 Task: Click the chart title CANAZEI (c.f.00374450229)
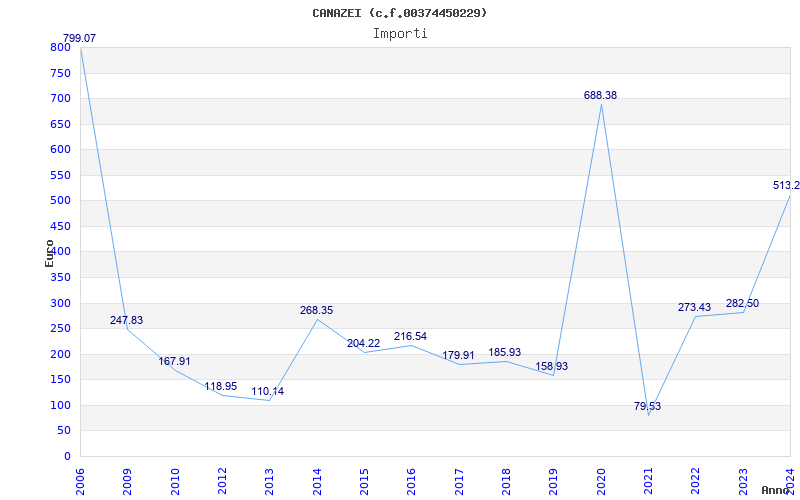(399, 13)
